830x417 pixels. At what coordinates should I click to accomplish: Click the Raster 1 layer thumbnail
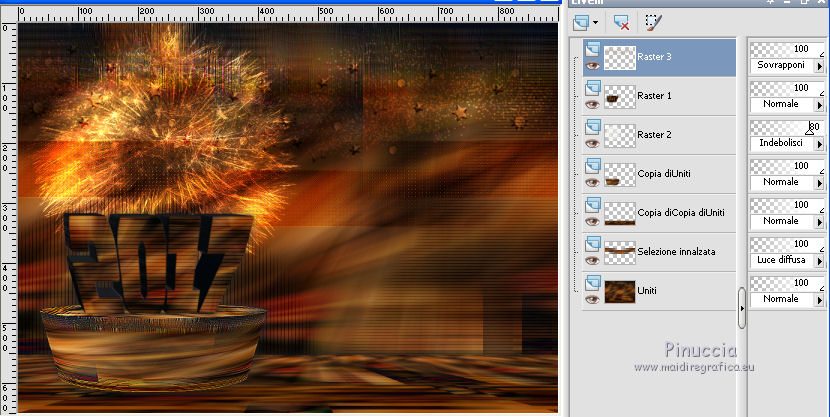pyautogui.click(x=619, y=96)
